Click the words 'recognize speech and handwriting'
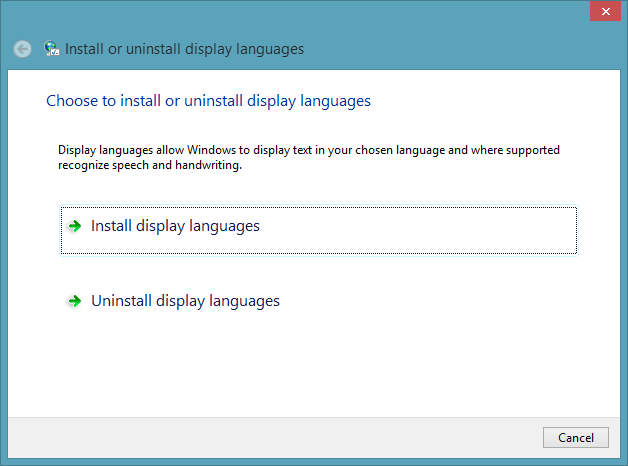 (x=150, y=165)
